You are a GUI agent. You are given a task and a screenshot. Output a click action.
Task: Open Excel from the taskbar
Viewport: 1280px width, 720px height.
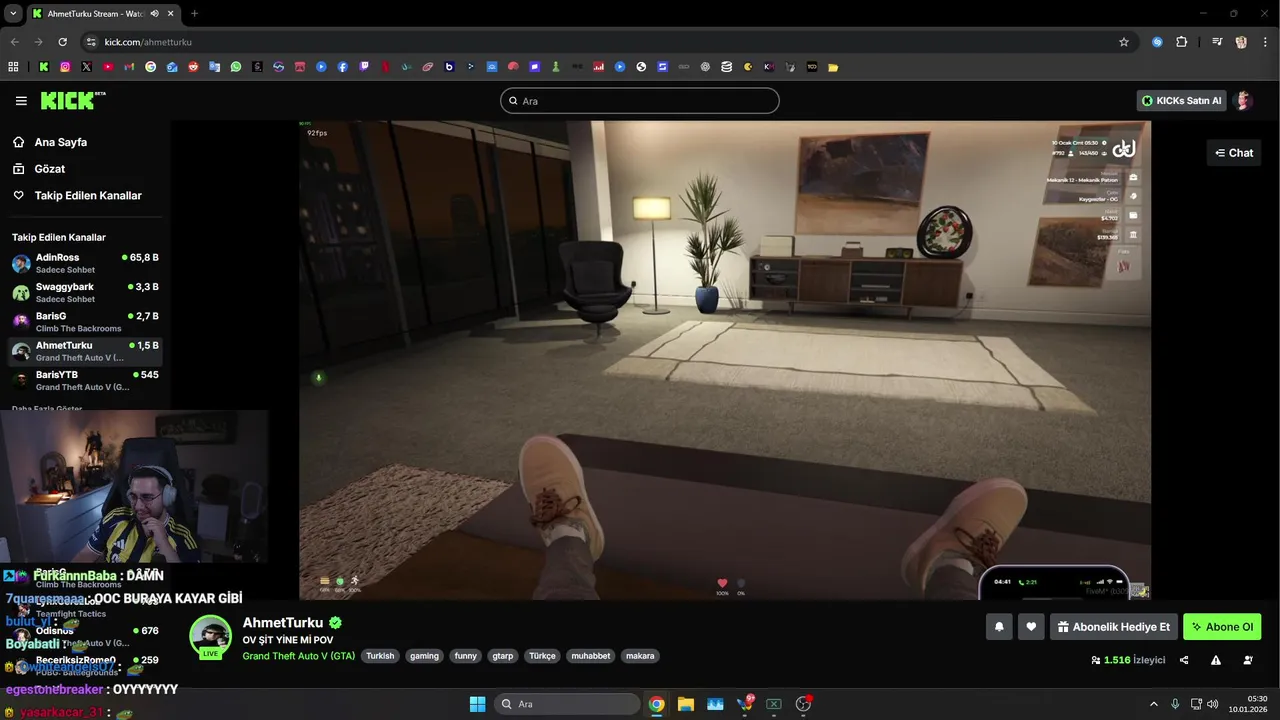pyautogui.click(x=773, y=704)
